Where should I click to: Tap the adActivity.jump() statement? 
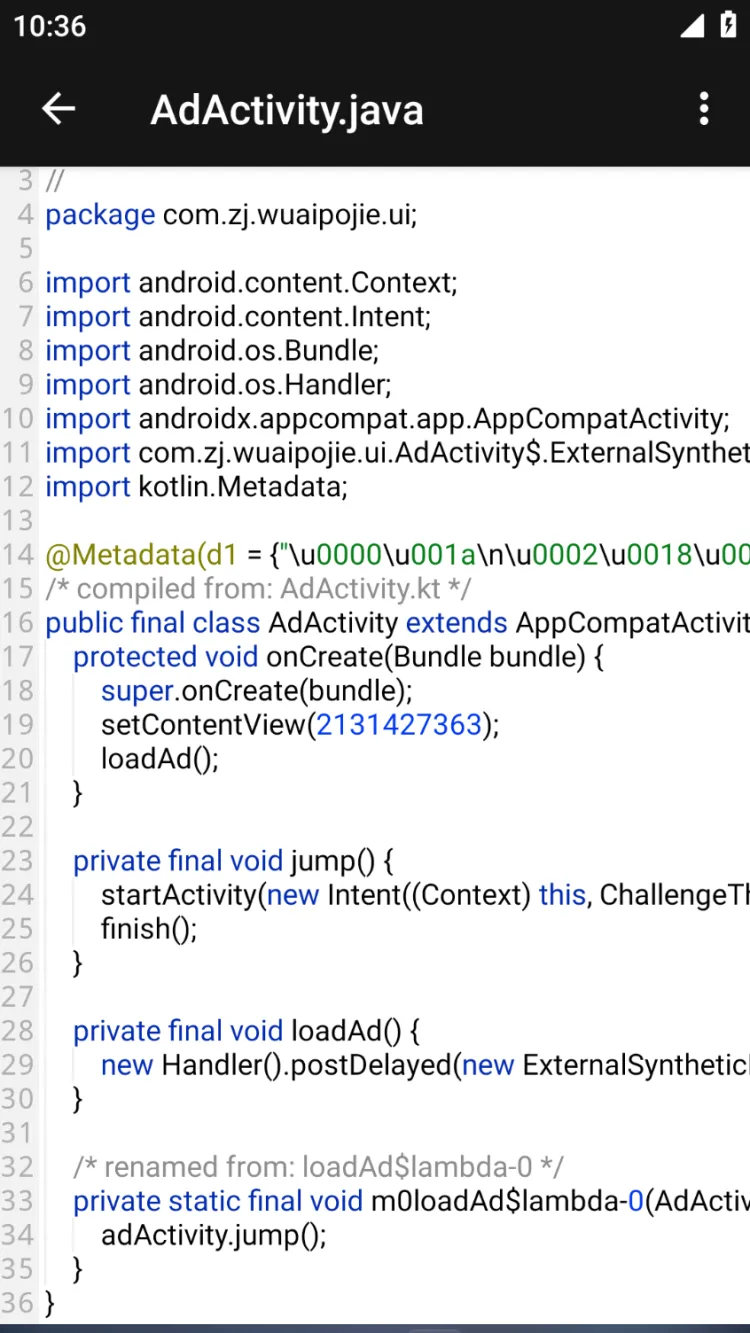pos(213,1235)
